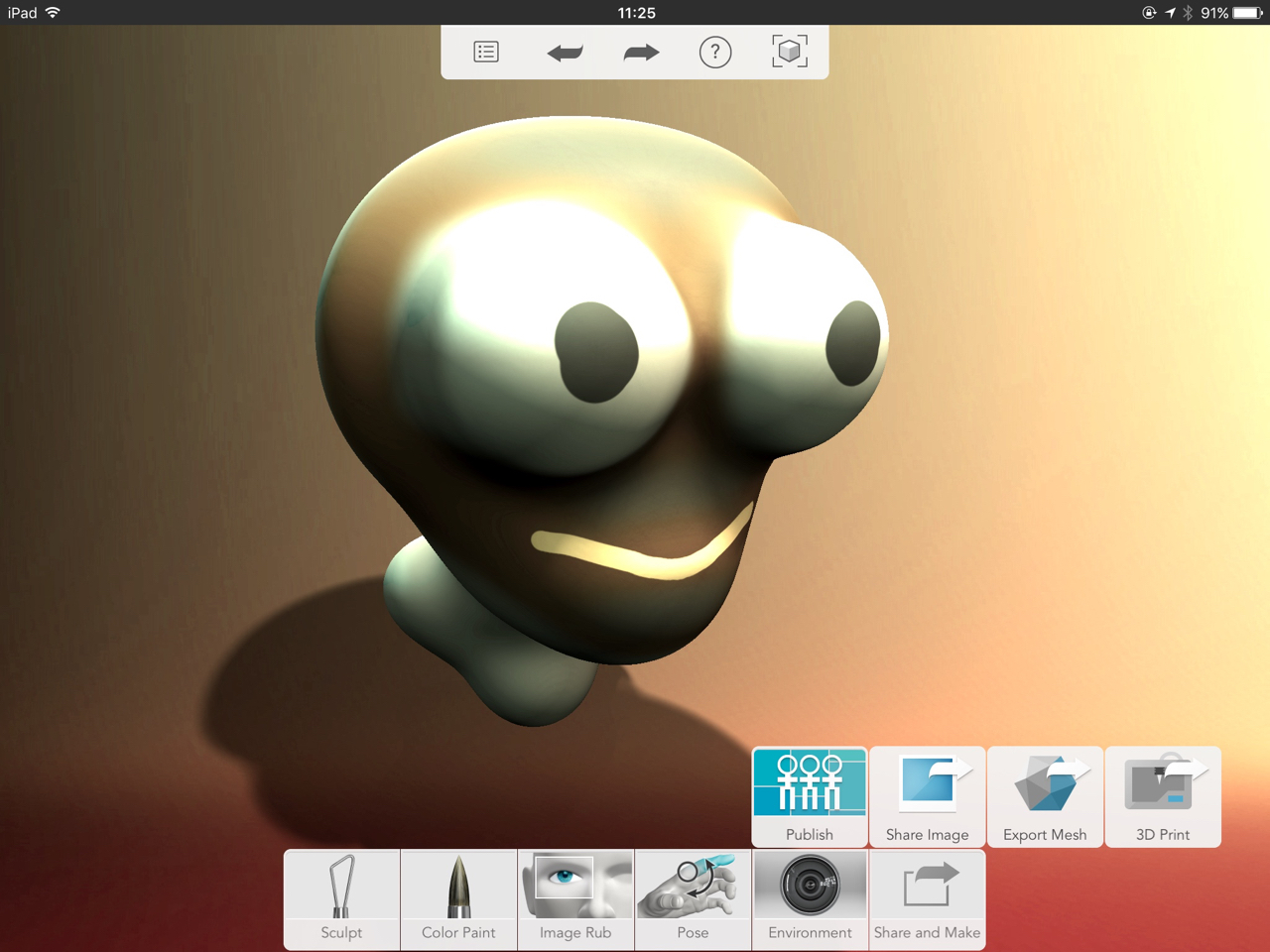The height and width of the screenshot is (952, 1270).
Task: Tap the battery indicator in status bar
Action: [x=1247, y=13]
